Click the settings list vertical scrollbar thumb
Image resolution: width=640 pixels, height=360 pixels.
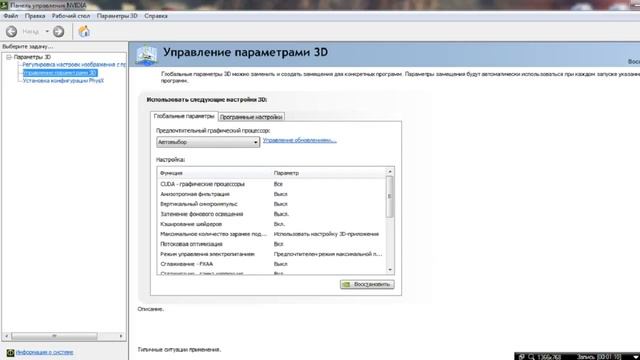pyautogui.click(x=390, y=197)
